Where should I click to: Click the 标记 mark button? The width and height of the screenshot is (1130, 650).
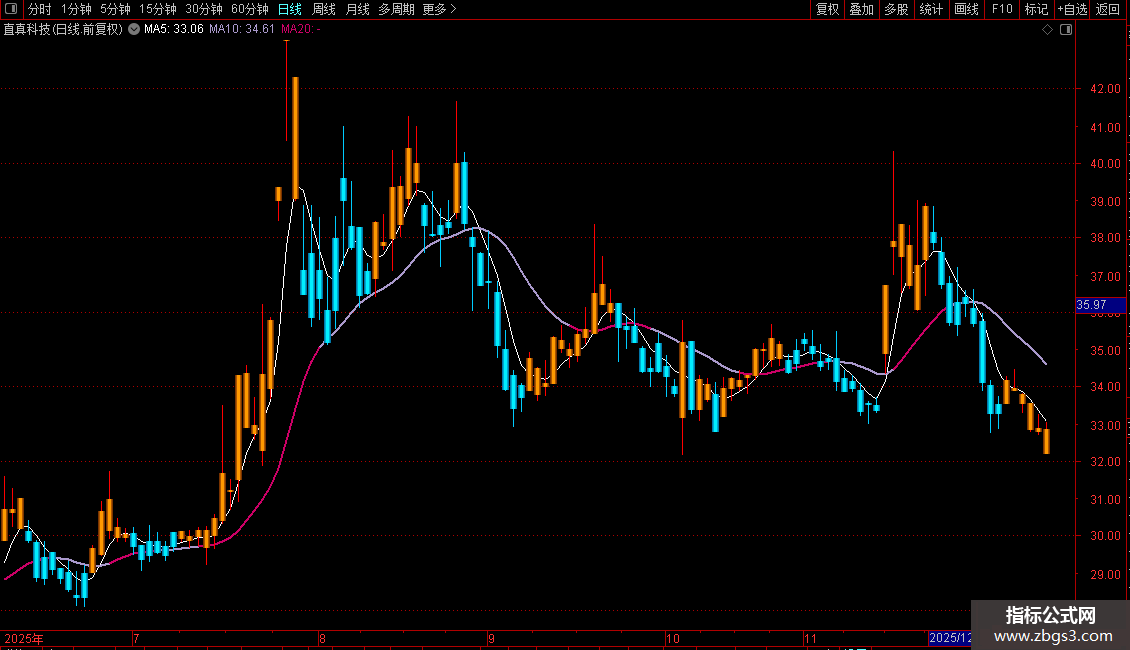(1036, 9)
